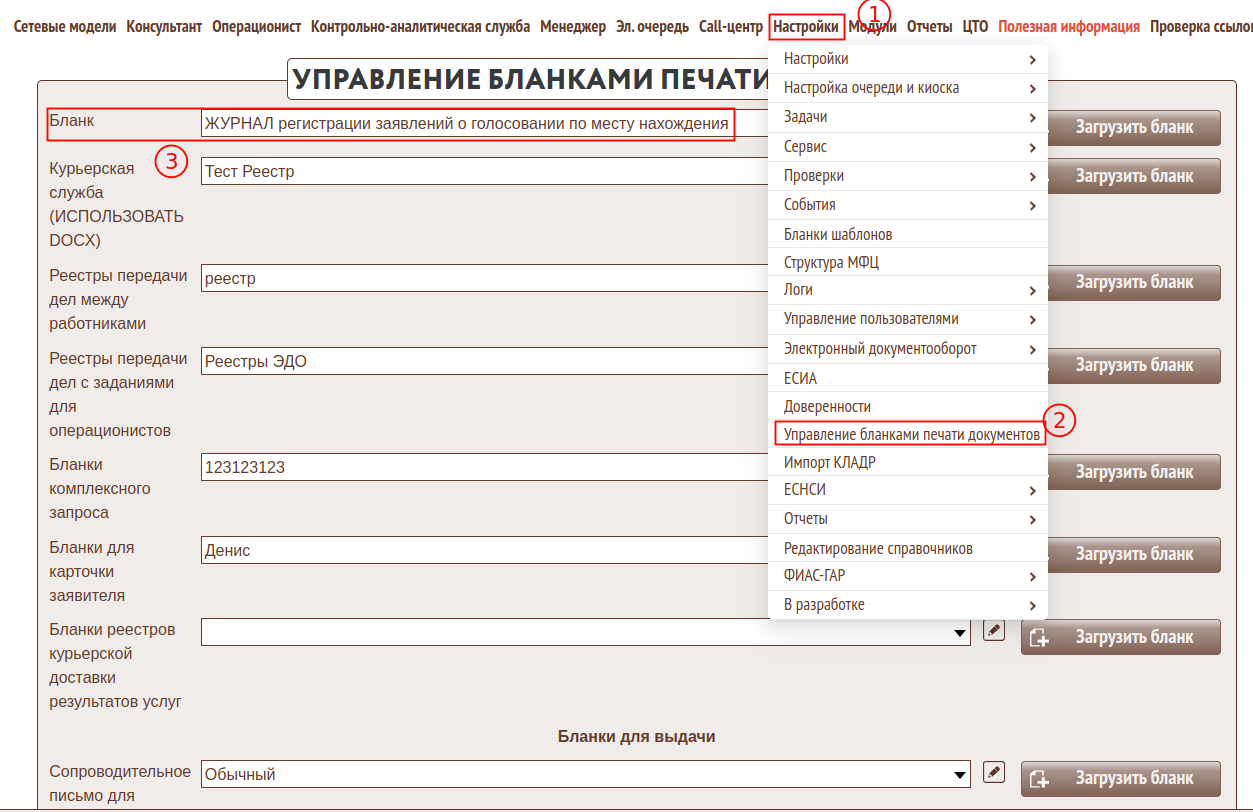Screen dimensions: 1253x812
Task: Select "Бланки шаблонов" menu entry
Action: point(838,234)
